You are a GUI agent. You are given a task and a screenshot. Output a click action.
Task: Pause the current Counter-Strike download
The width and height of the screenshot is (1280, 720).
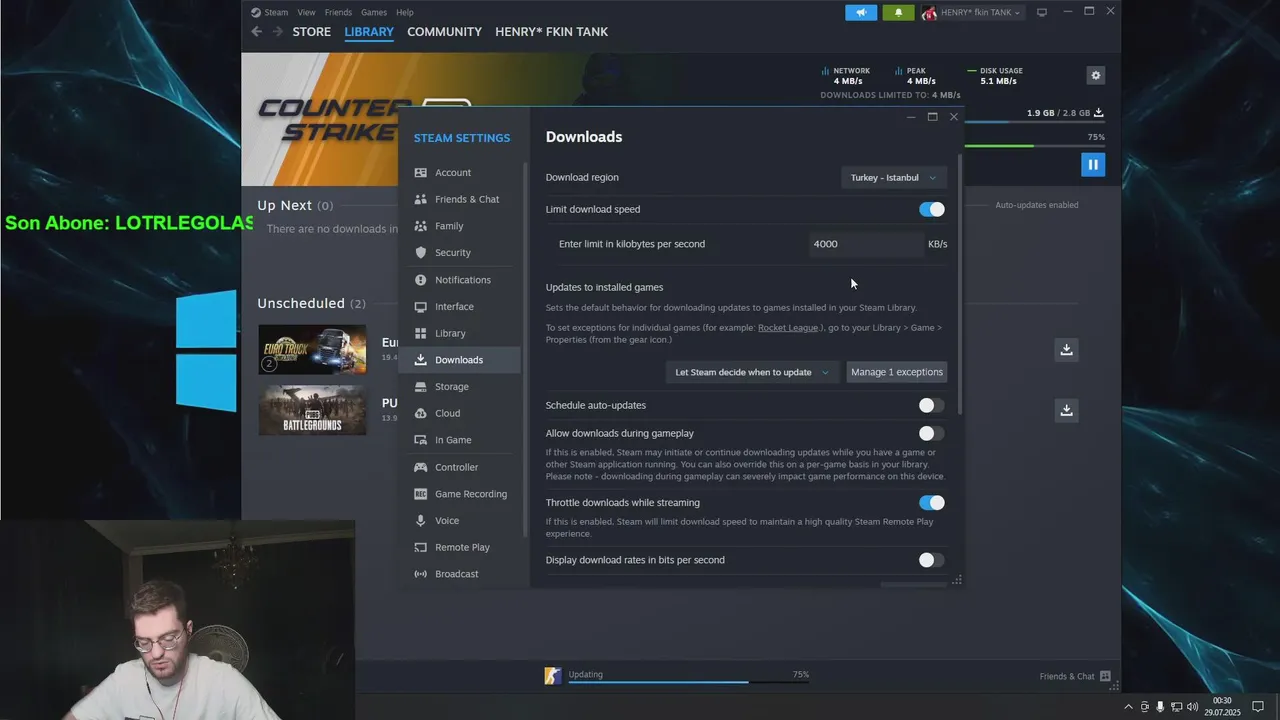(x=1093, y=164)
